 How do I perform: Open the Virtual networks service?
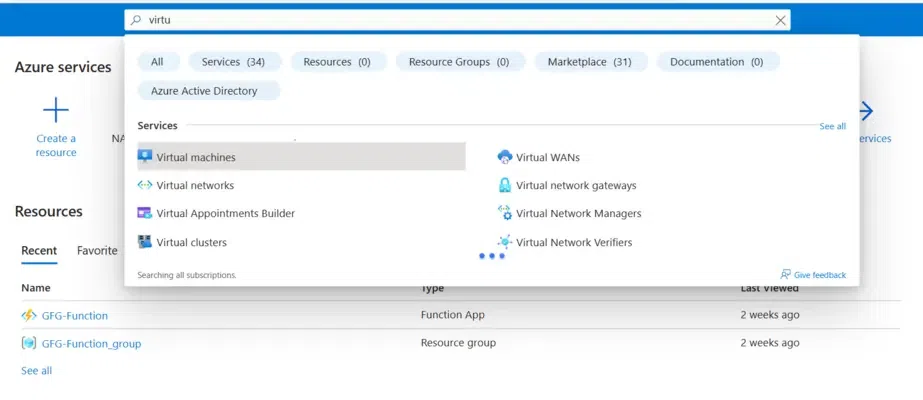(x=195, y=185)
